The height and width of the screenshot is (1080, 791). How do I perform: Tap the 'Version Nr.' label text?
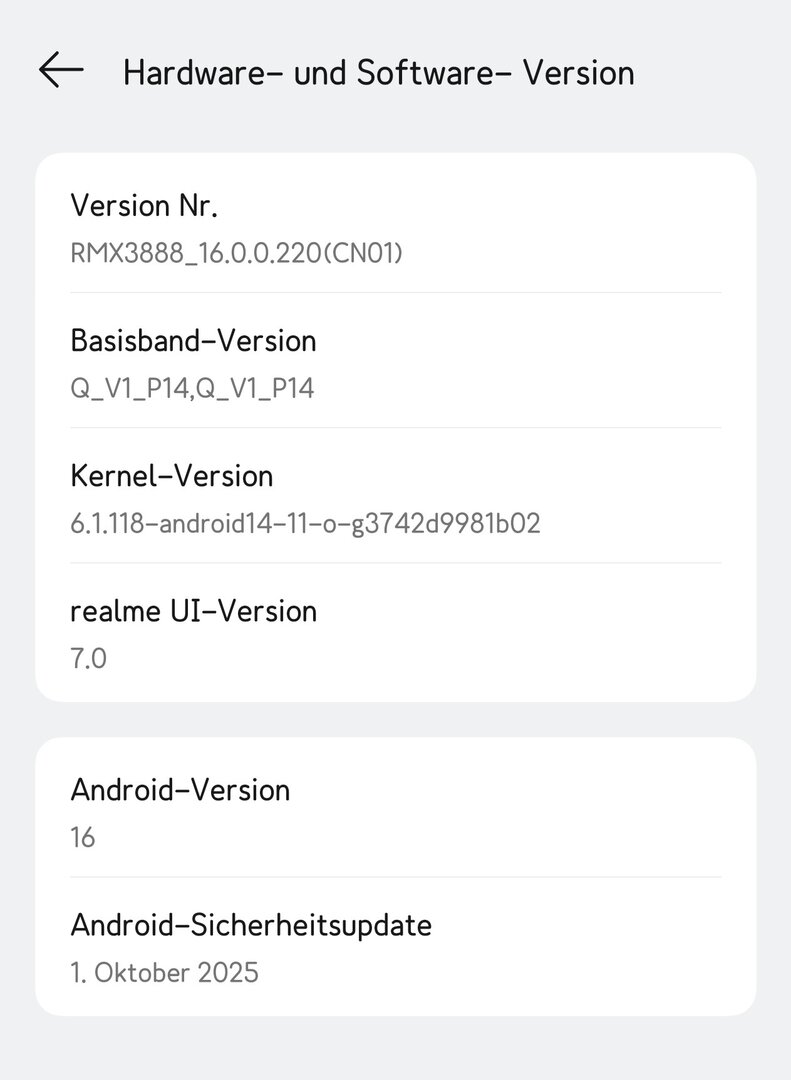pos(144,206)
